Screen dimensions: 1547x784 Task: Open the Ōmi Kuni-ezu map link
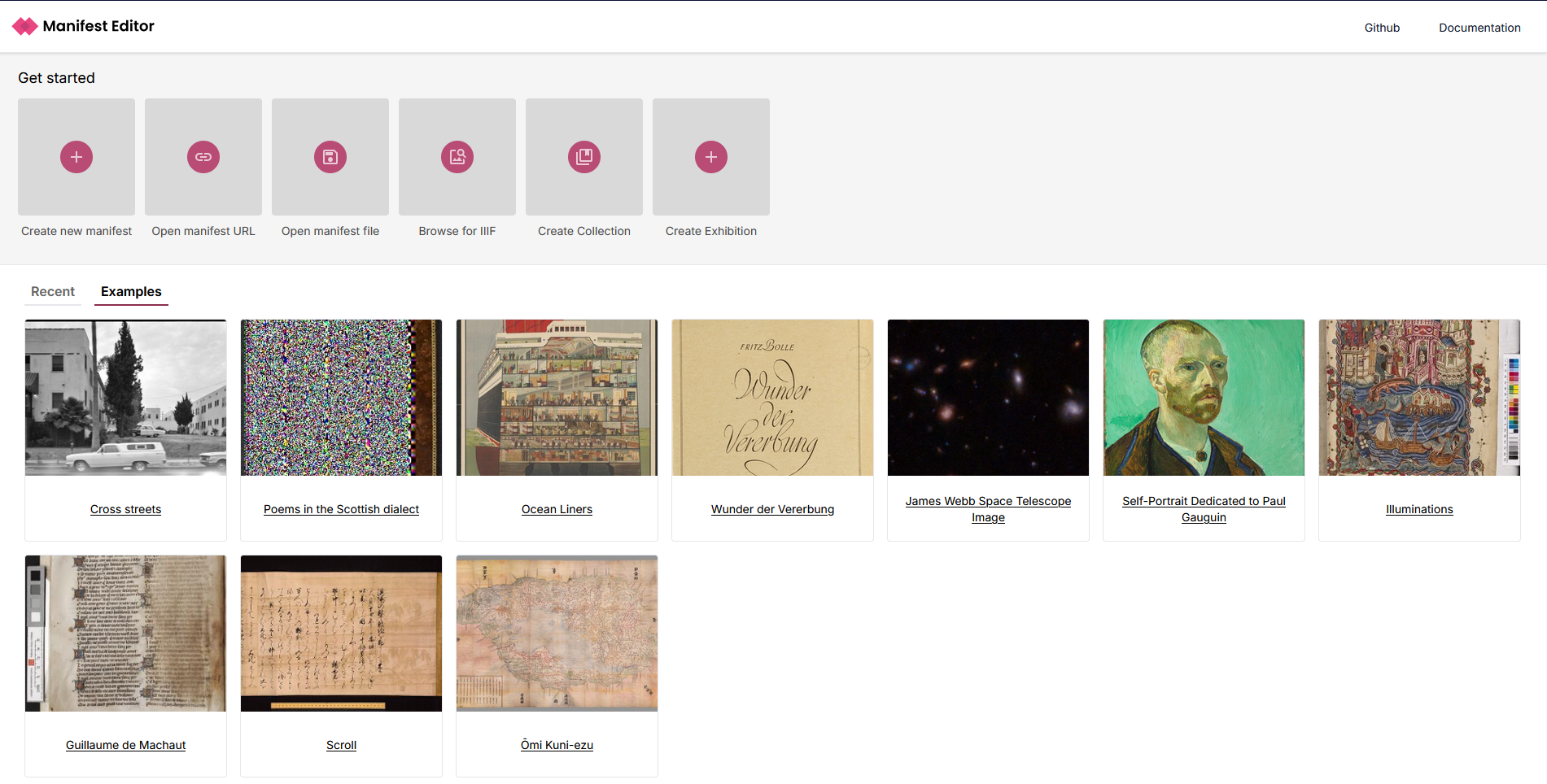[x=557, y=745]
